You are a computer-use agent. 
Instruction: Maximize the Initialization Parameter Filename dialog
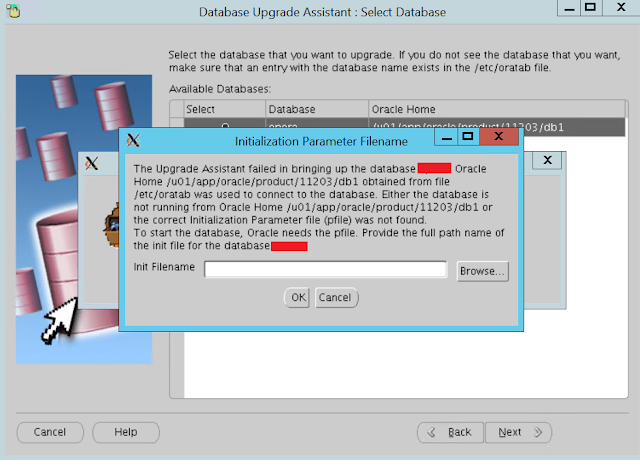click(x=468, y=137)
